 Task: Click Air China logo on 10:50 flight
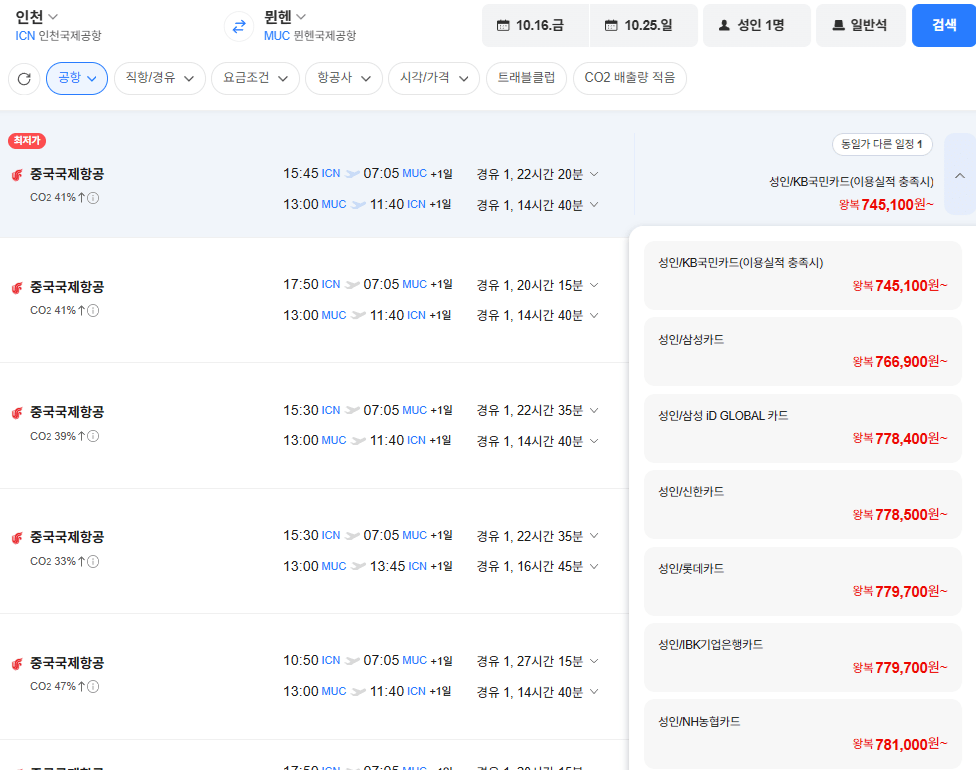click(x=17, y=664)
